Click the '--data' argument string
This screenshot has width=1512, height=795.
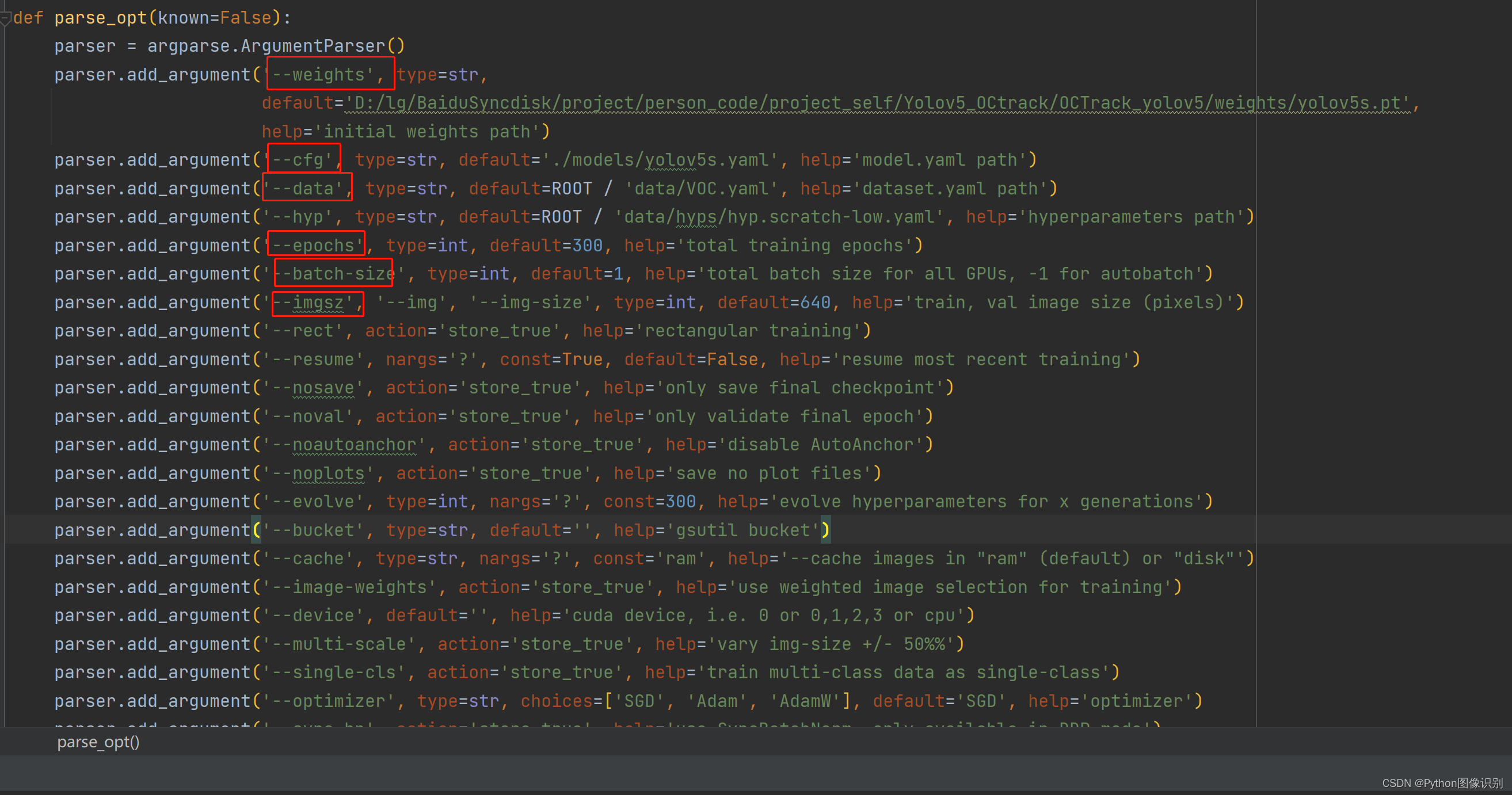pos(303,188)
